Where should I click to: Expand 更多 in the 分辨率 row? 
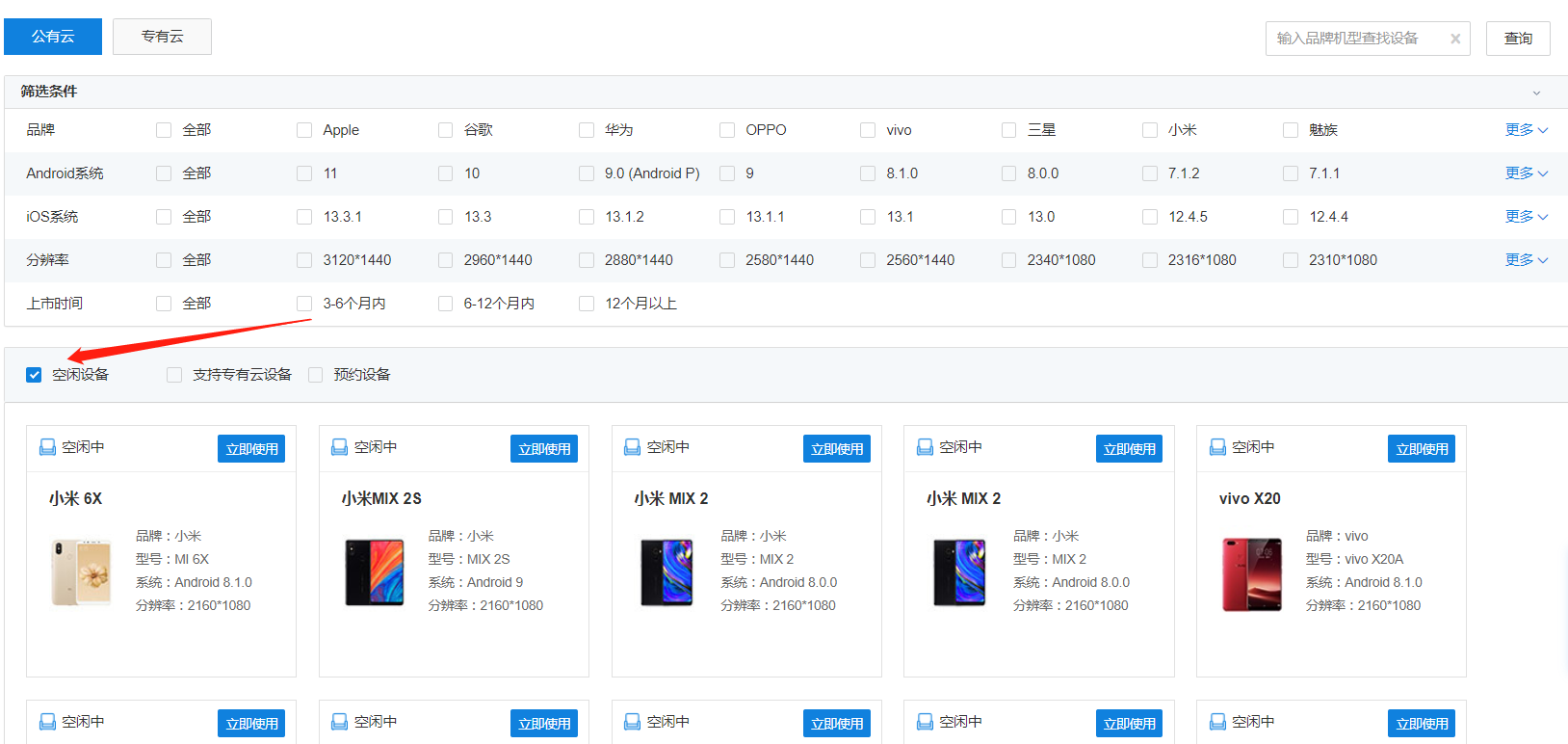(x=1527, y=260)
